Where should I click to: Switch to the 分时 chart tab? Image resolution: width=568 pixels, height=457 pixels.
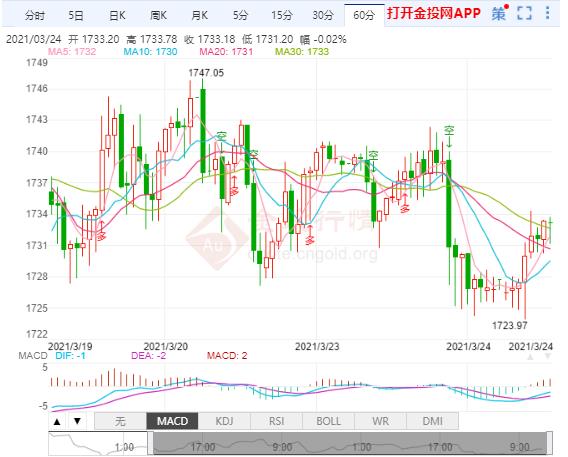35,16
